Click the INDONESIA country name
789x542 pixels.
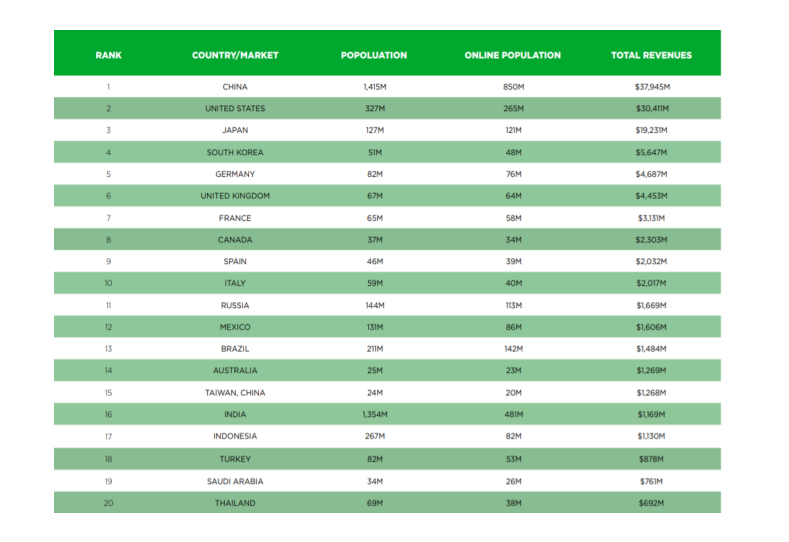click(235, 436)
